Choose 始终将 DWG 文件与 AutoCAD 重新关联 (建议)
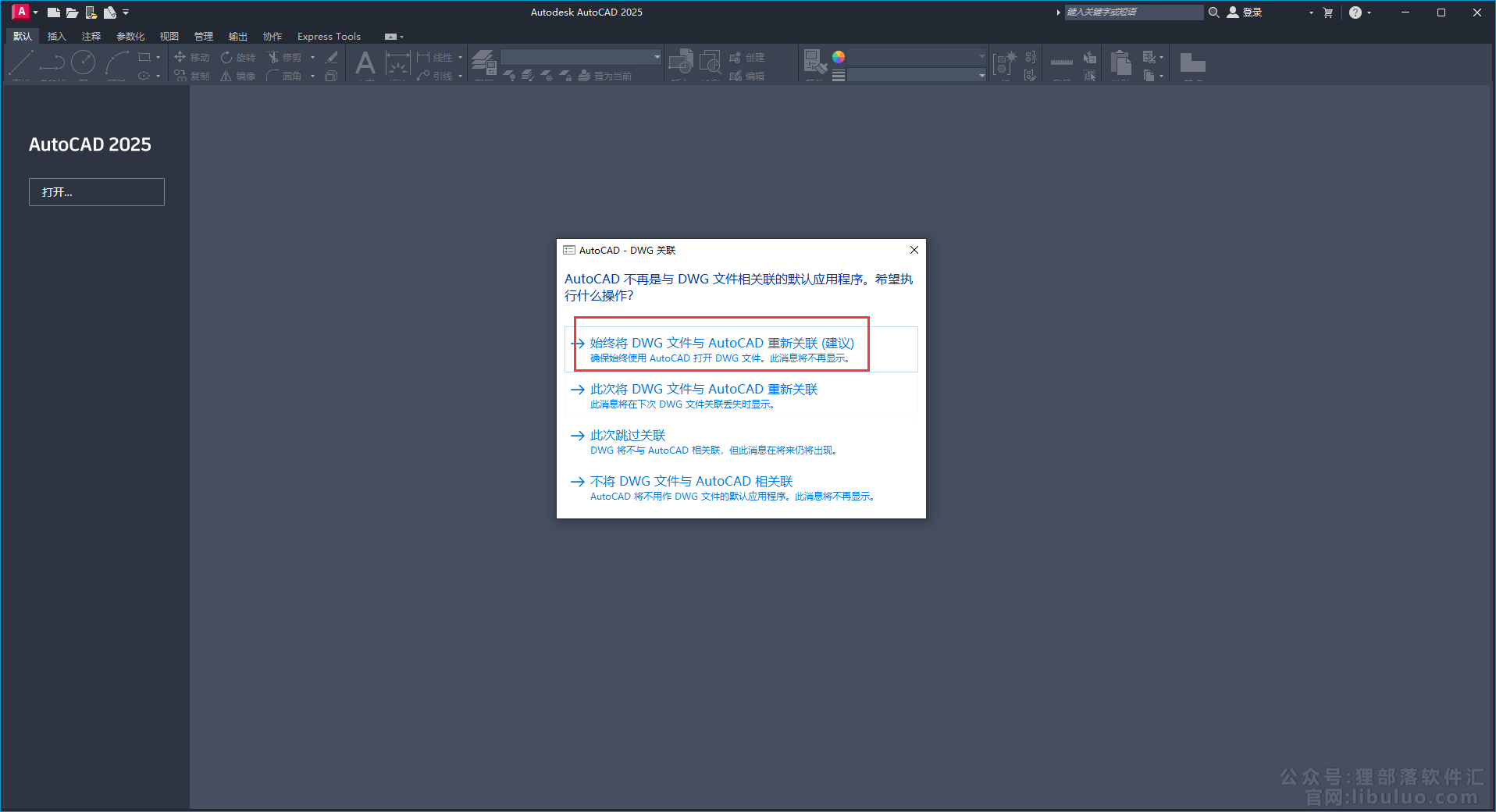 741,349
